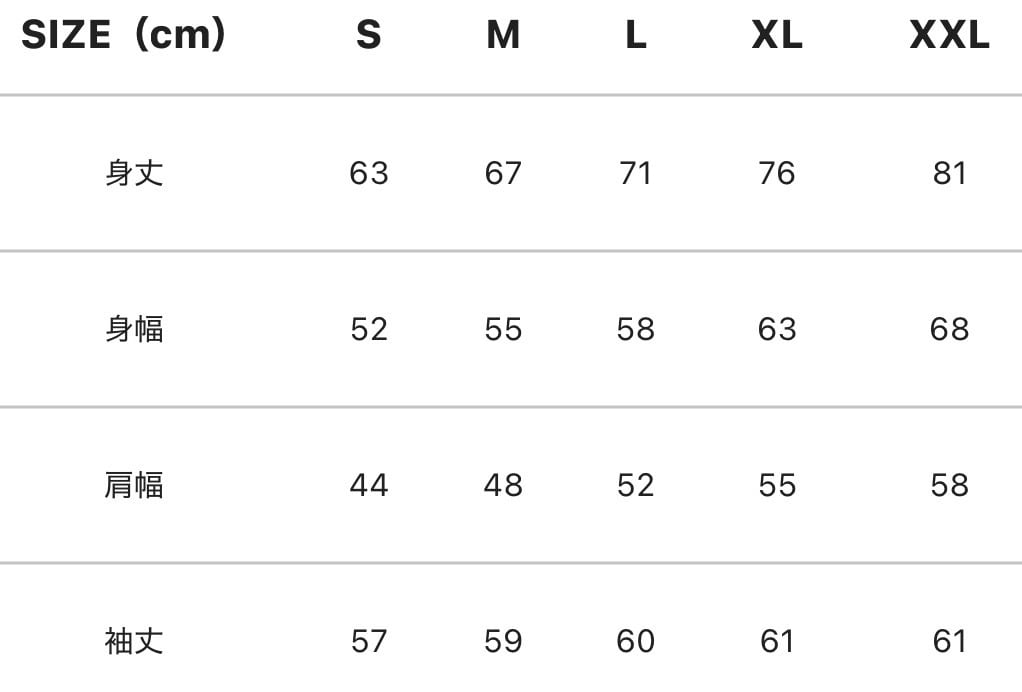Select the 身丈 value 81 for XXL
The image size is (1022, 692).
point(949,173)
